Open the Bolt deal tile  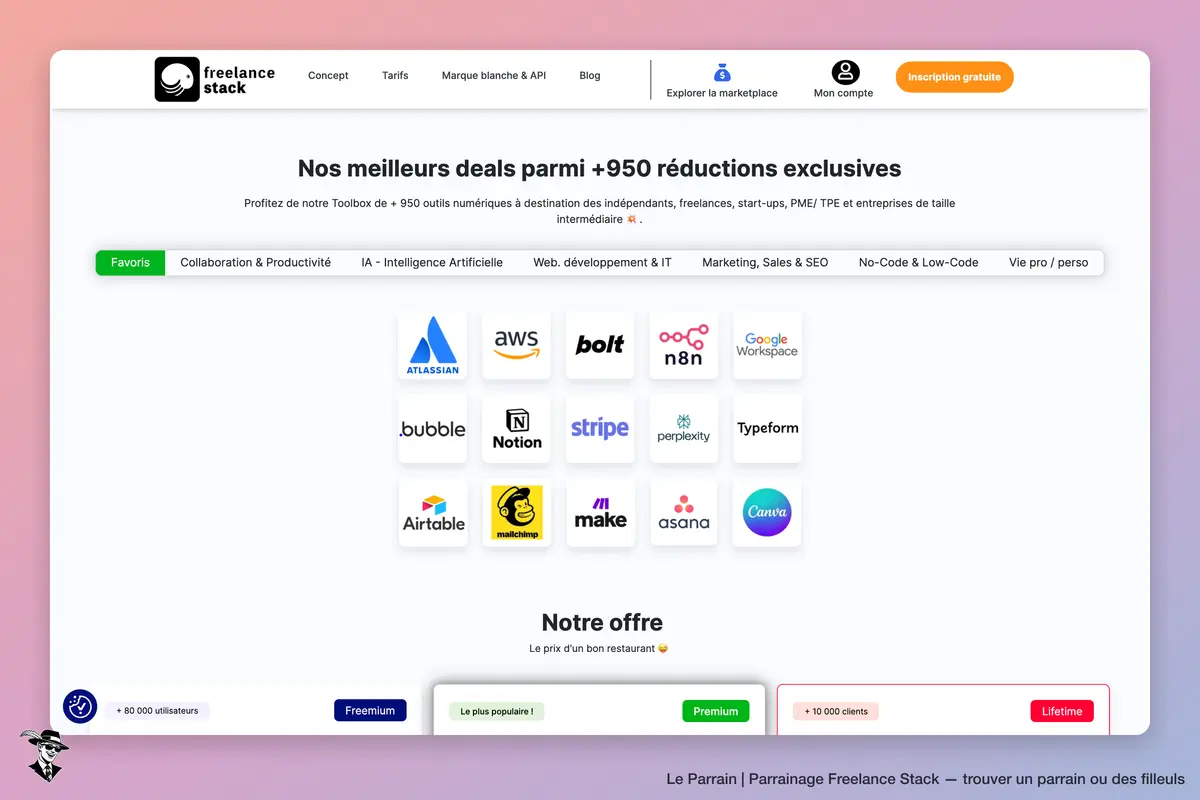pyautogui.click(x=600, y=345)
